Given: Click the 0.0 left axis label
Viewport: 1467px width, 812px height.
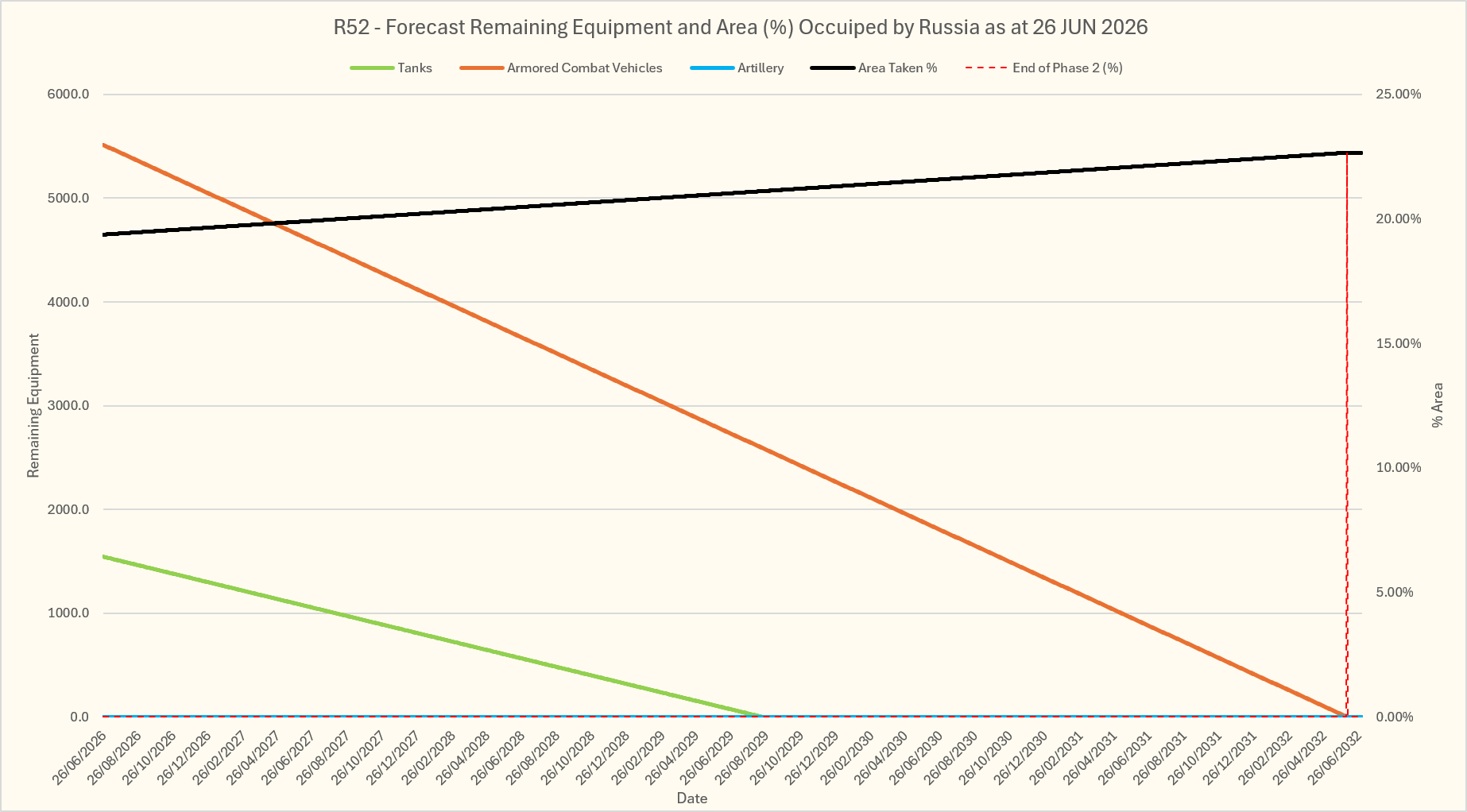Looking at the screenshot, I should [x=79, y=717].
